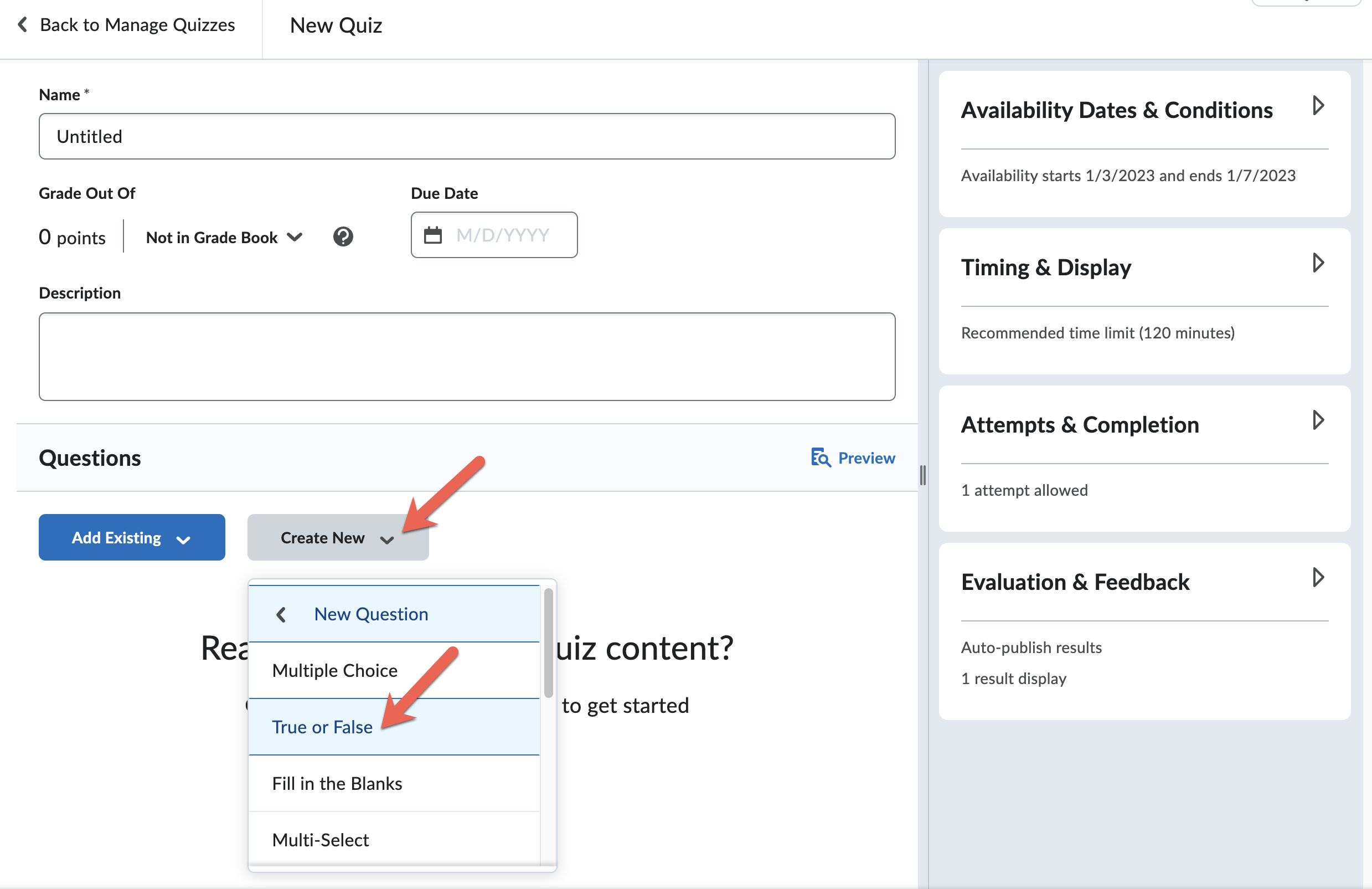This screenshot has height=889, width=1372.
Task: Open the Create New dropdown
Action: (337, 537)
